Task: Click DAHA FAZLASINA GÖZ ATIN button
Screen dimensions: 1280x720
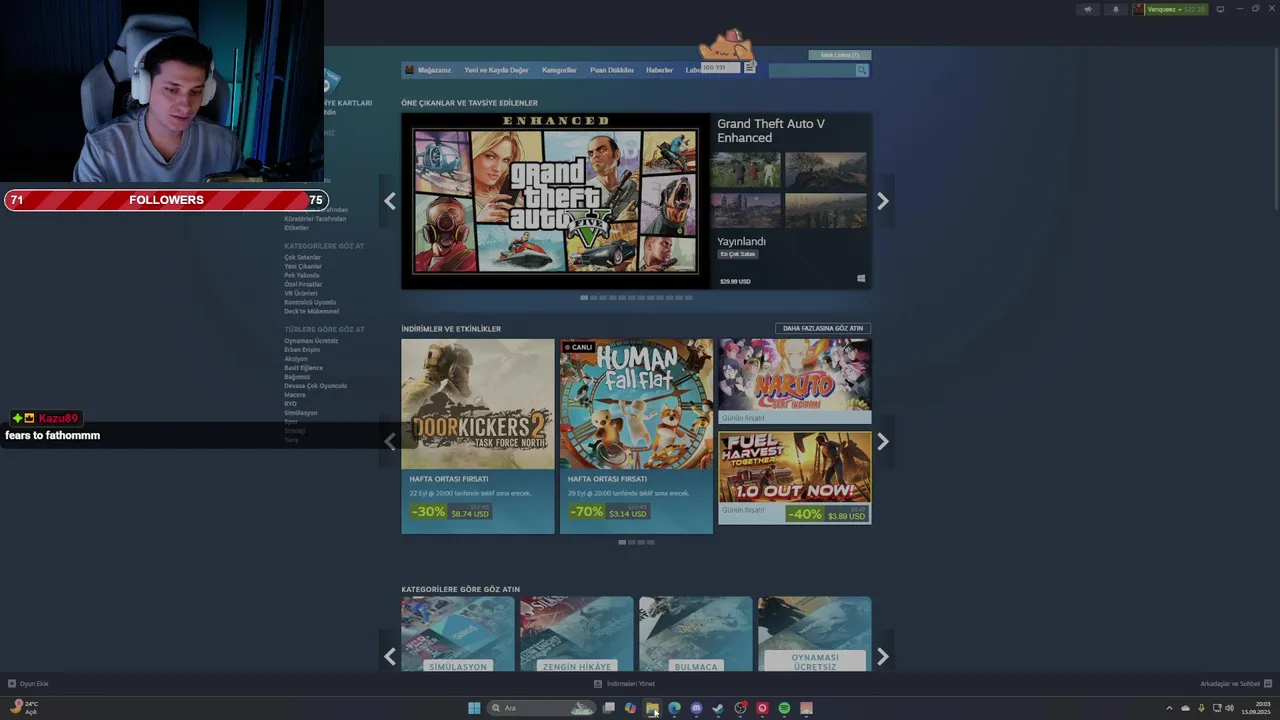Action: [x=823, y=328]
